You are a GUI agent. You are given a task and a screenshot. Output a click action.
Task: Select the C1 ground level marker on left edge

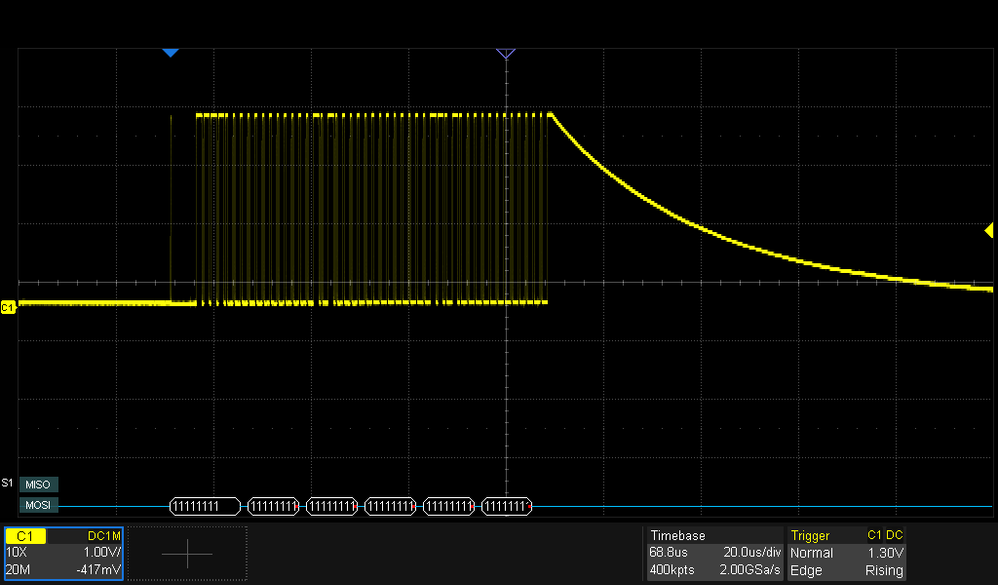(8, 308)
